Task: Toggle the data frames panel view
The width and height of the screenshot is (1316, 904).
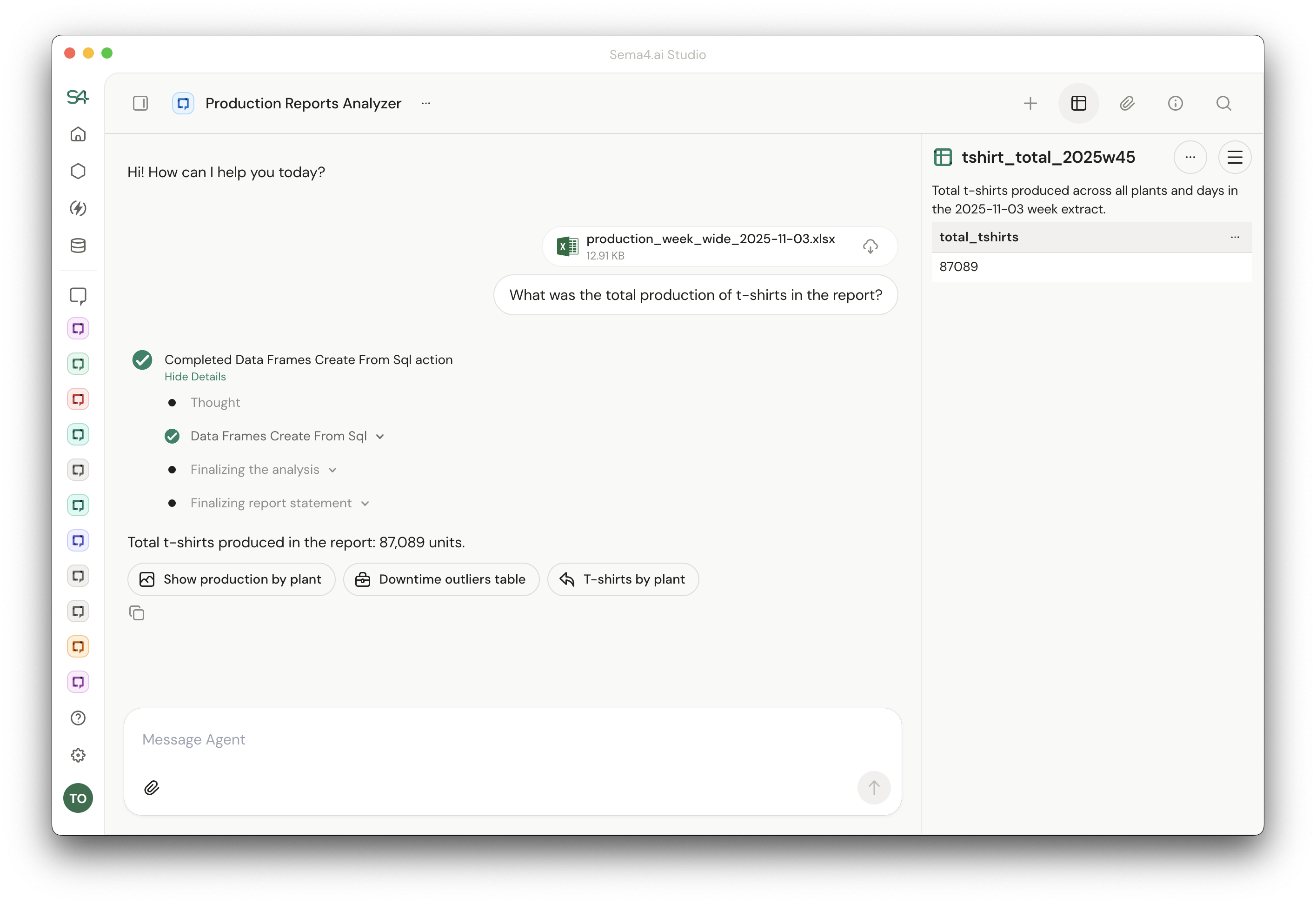Action: pyautogui.click(x=1078, y=103)
